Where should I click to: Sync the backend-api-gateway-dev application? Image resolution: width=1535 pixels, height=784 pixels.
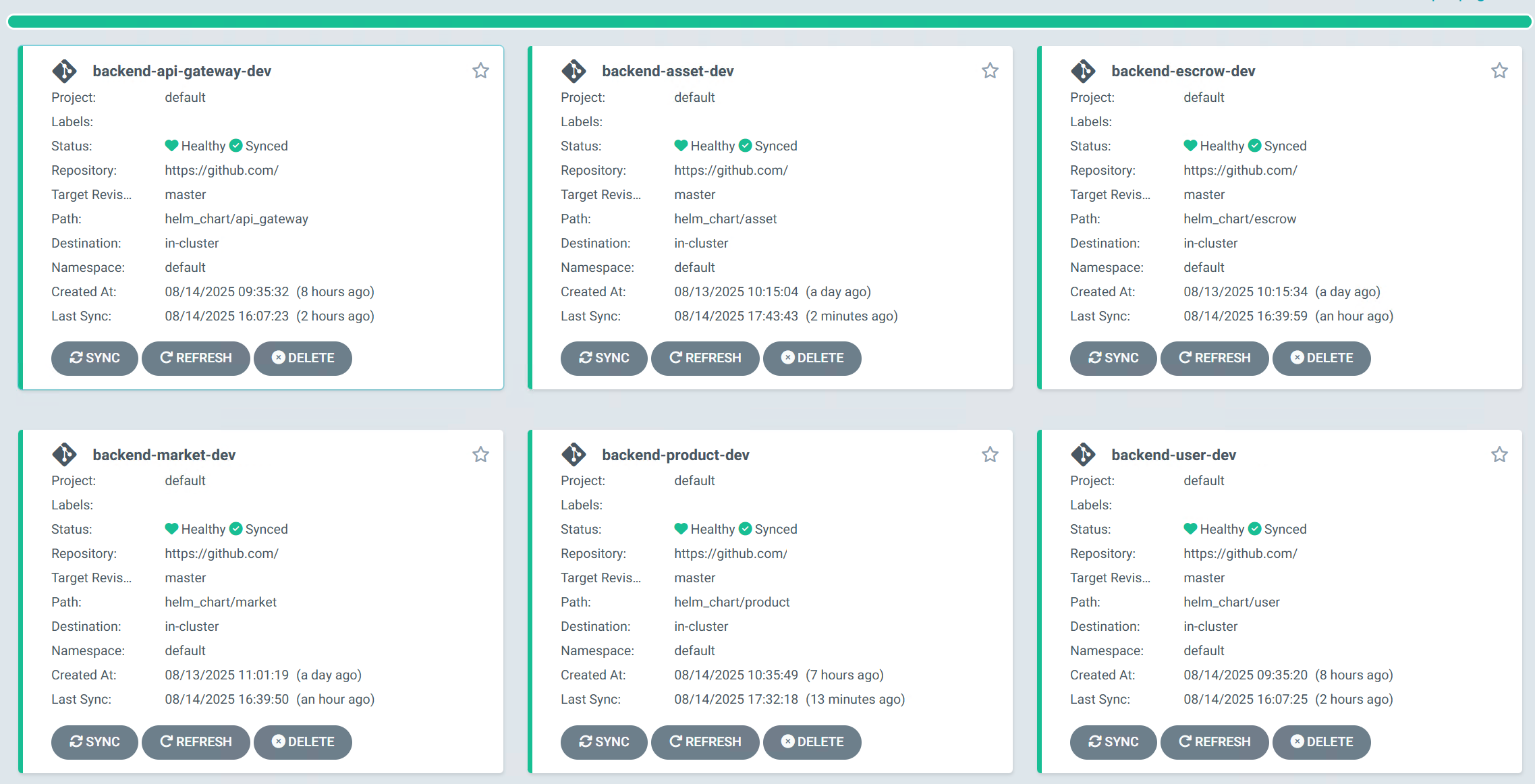(x=94, y=358)
